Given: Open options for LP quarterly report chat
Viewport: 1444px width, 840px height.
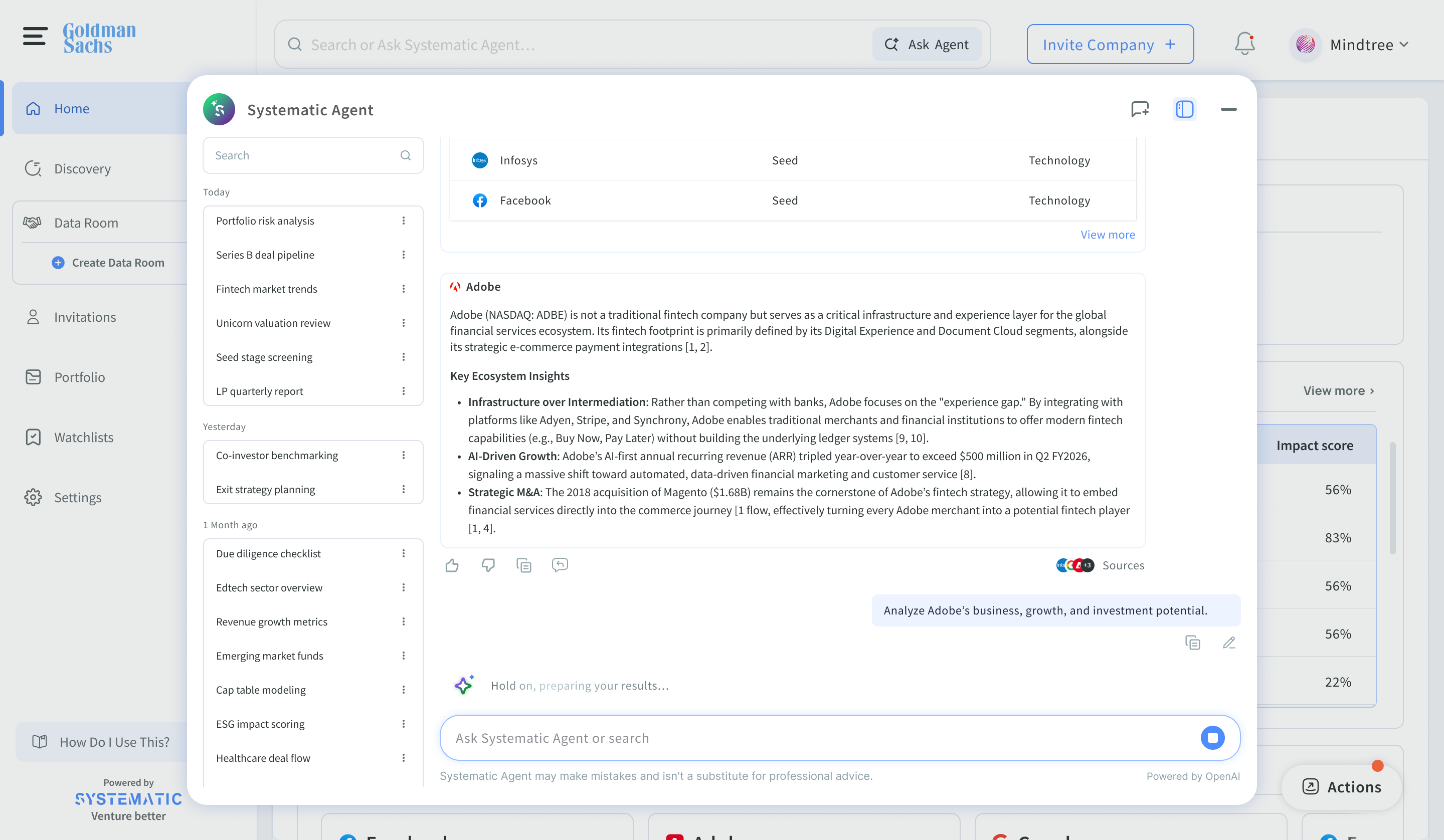Looking at the screenshot, I should coord(404,391).
